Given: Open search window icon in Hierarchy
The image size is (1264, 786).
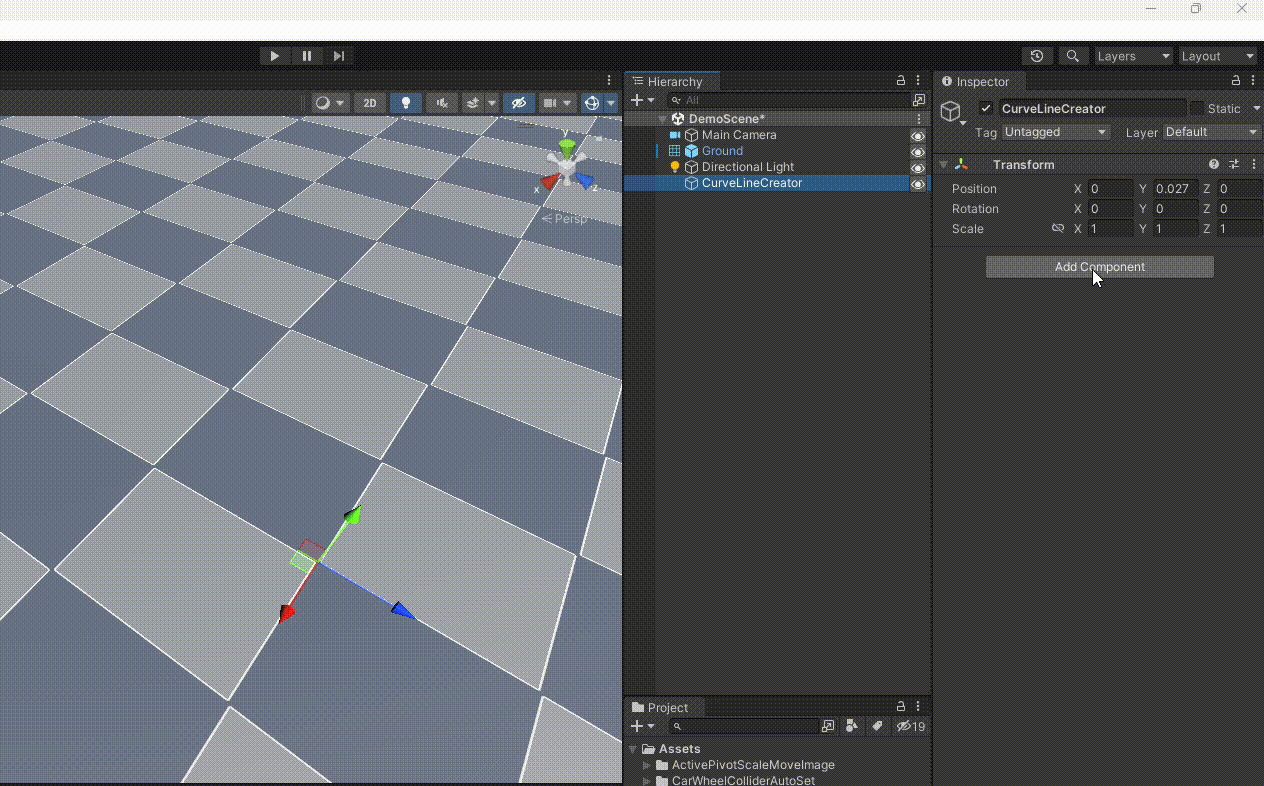Looking at the screenshot, I should (919, 100).
